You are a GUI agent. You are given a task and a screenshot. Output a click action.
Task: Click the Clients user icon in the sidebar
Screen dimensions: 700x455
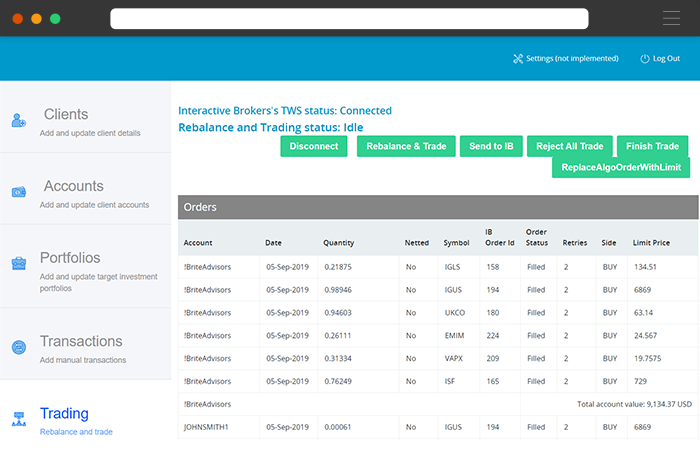[x=19, y=121]
